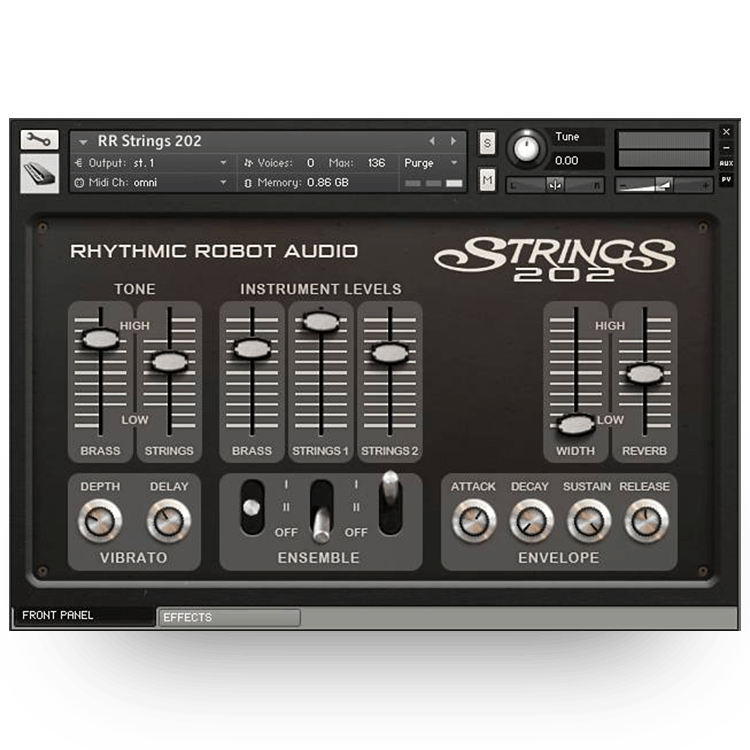Click the Brass instrument level fader
750x750 pixels.
(252, 348)
